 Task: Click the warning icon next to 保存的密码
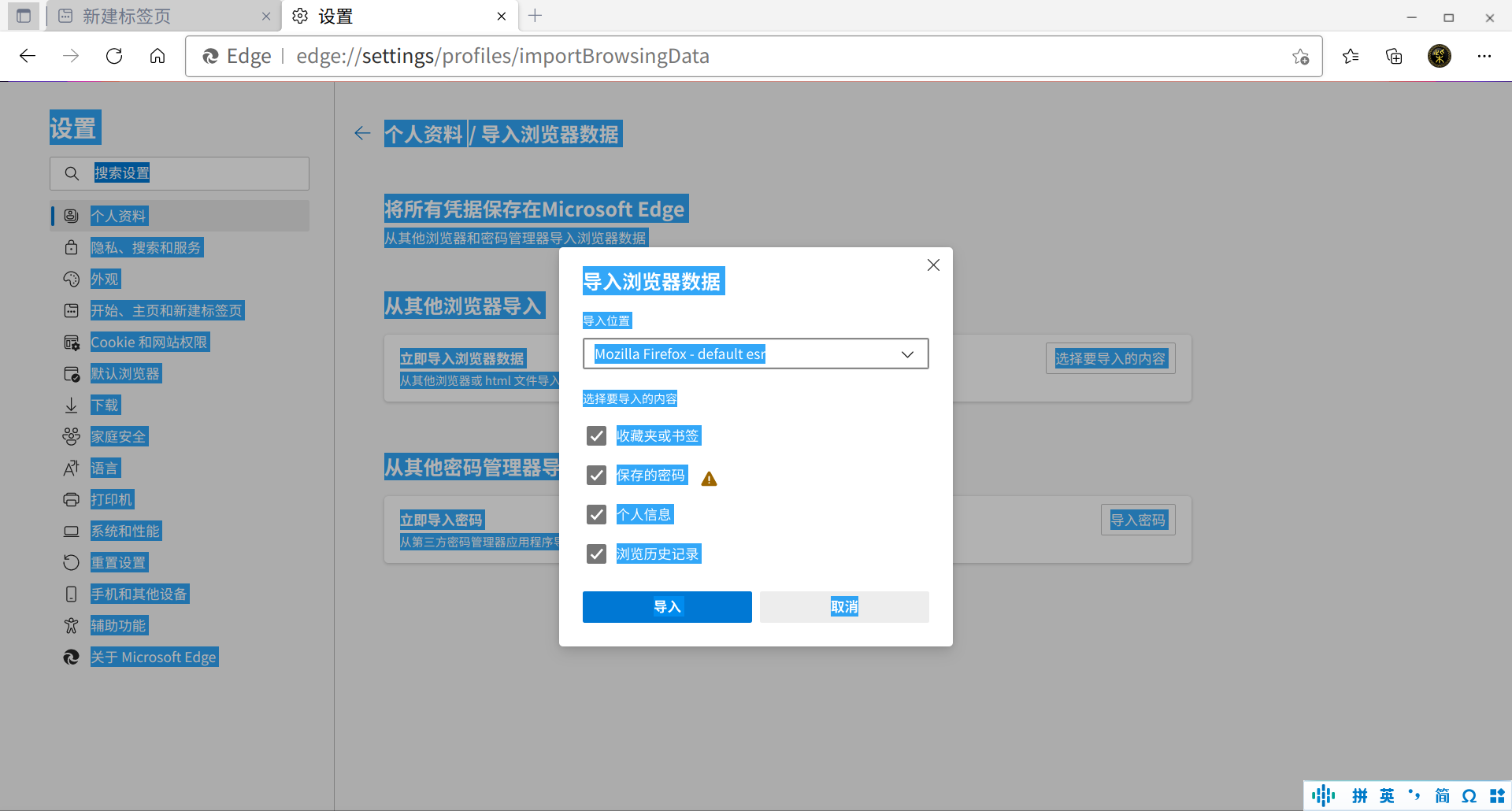tap(709, 479)
